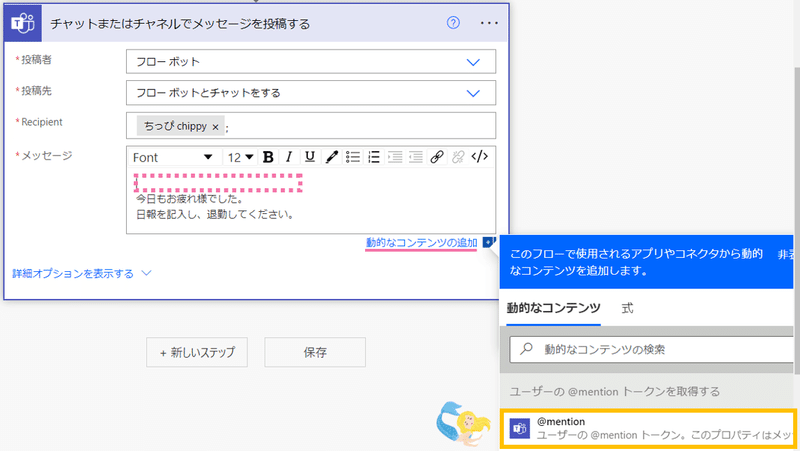
Task: Remove the chippy recipient tag
Action: pyautogui.click(x=215, y=127)
